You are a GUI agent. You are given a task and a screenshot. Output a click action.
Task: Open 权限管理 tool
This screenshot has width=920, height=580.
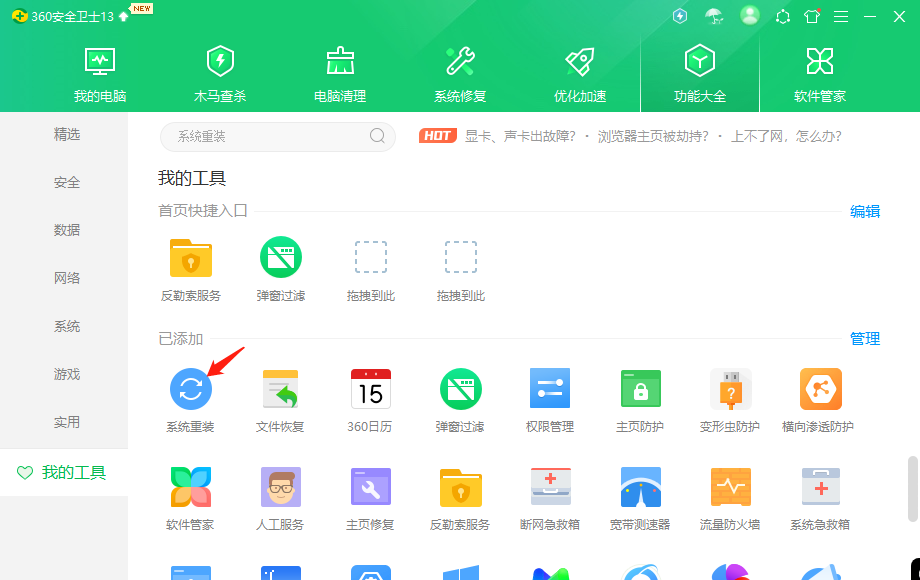click(549, 389)
